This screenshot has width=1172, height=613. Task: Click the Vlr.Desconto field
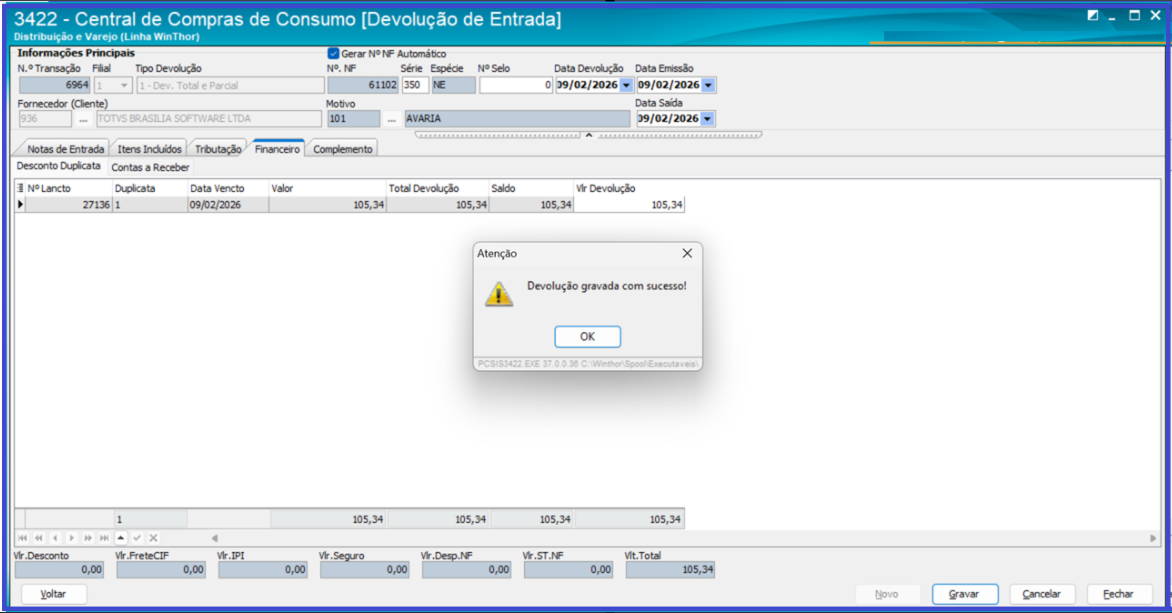pos(59,570)
